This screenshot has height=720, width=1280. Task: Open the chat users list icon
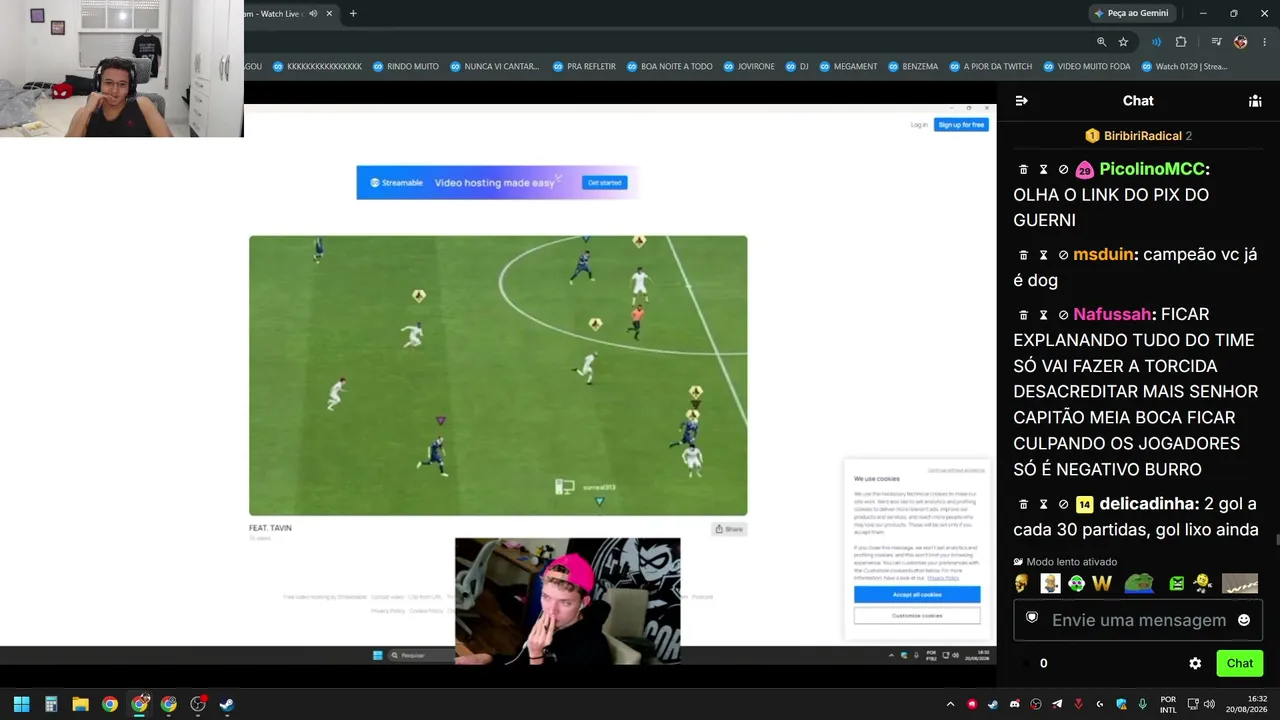pyautogui.click(x=1255, y=101)
